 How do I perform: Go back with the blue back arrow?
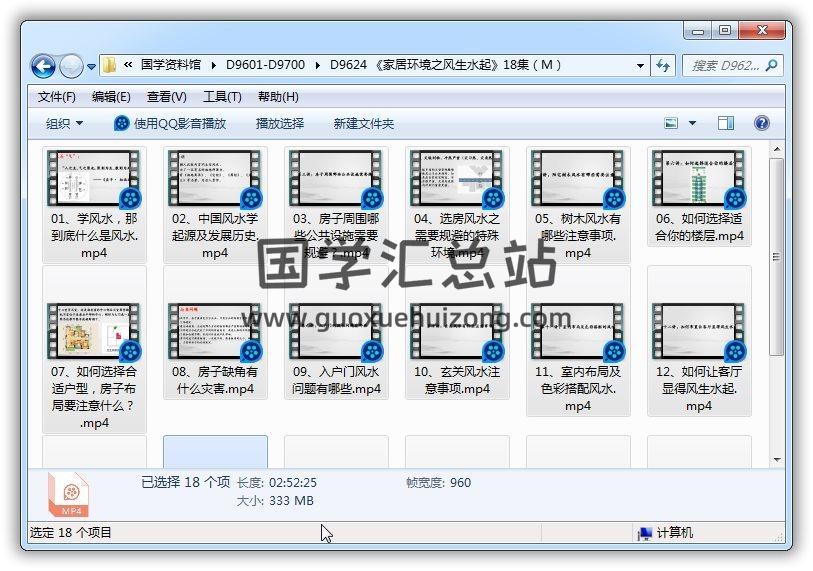click(44, 66)
